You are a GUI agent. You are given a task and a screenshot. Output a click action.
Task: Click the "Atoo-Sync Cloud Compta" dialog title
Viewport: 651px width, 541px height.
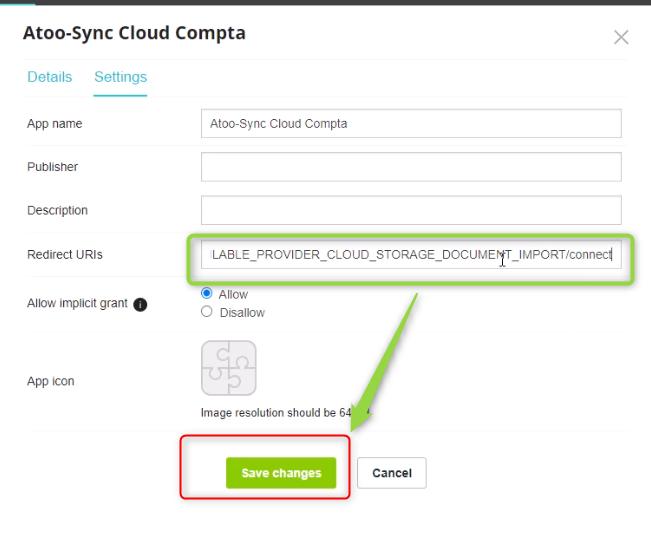coord(134,33)
